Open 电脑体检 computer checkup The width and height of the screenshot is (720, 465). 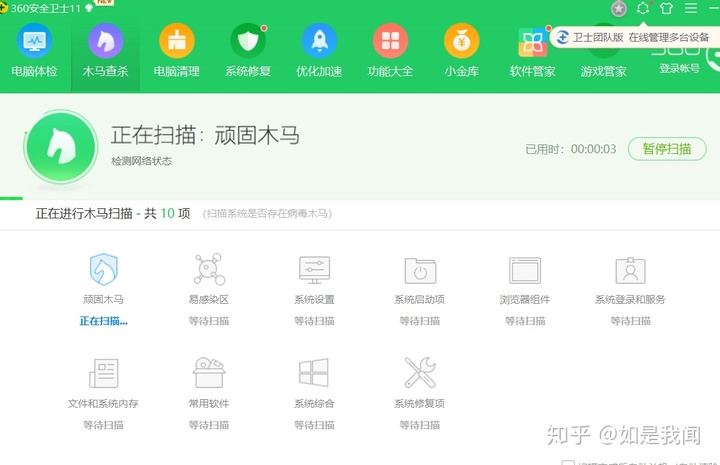pyautogui.click(x=34, y=50)
